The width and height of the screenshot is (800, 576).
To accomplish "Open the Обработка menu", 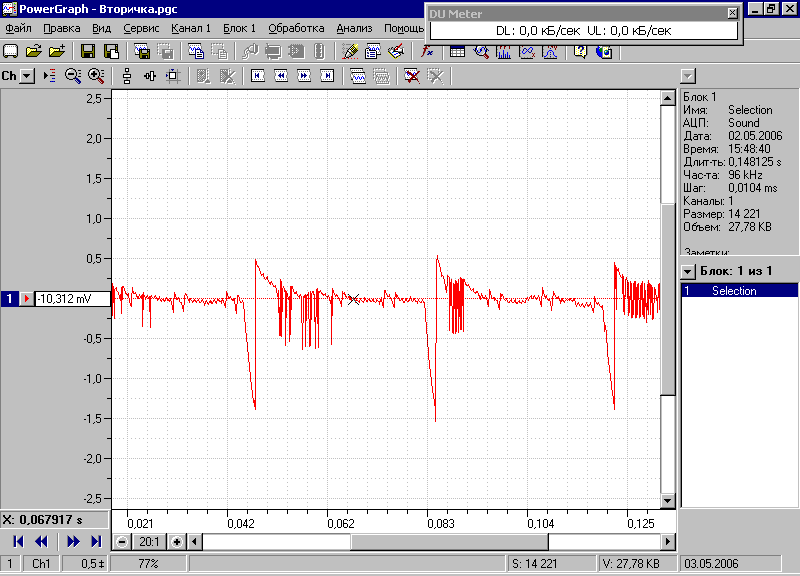I will [x=296, y=29].
